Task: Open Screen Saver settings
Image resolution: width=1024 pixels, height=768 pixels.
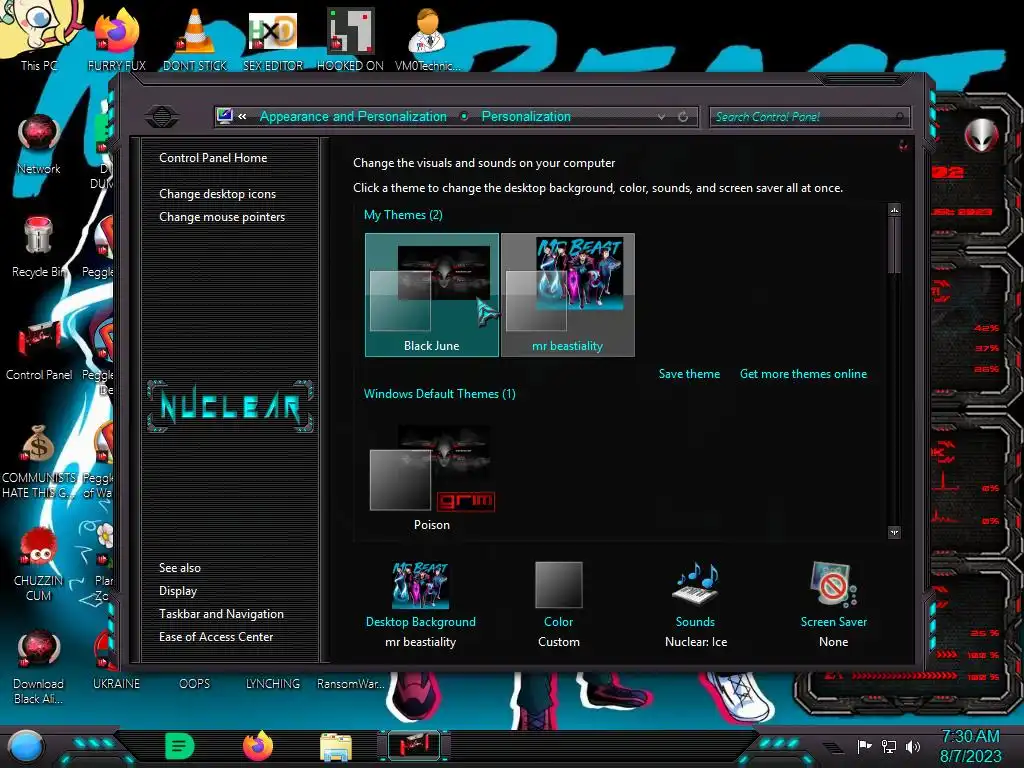Action: [833, 605]
